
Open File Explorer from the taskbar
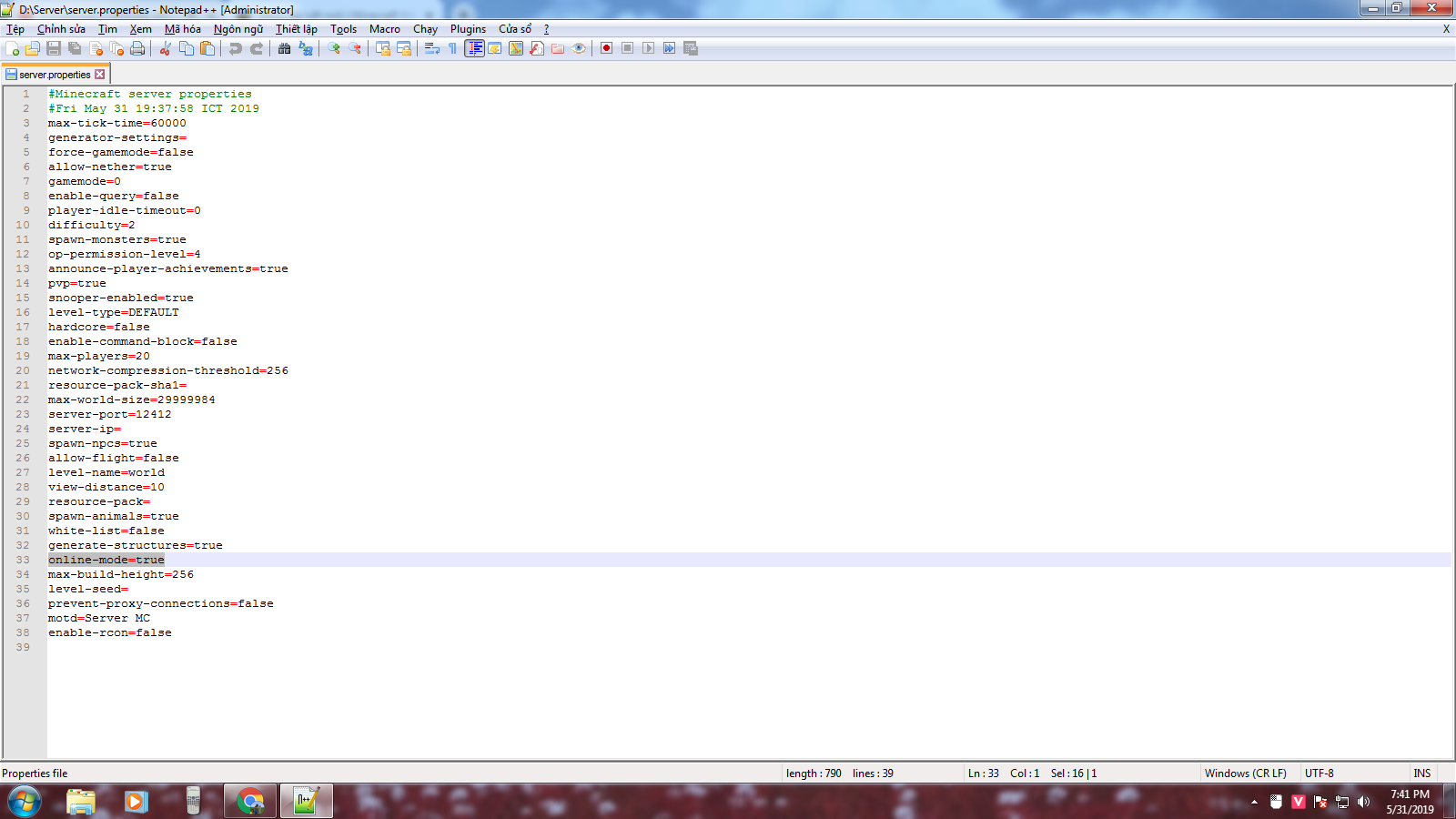click(81, 802)
